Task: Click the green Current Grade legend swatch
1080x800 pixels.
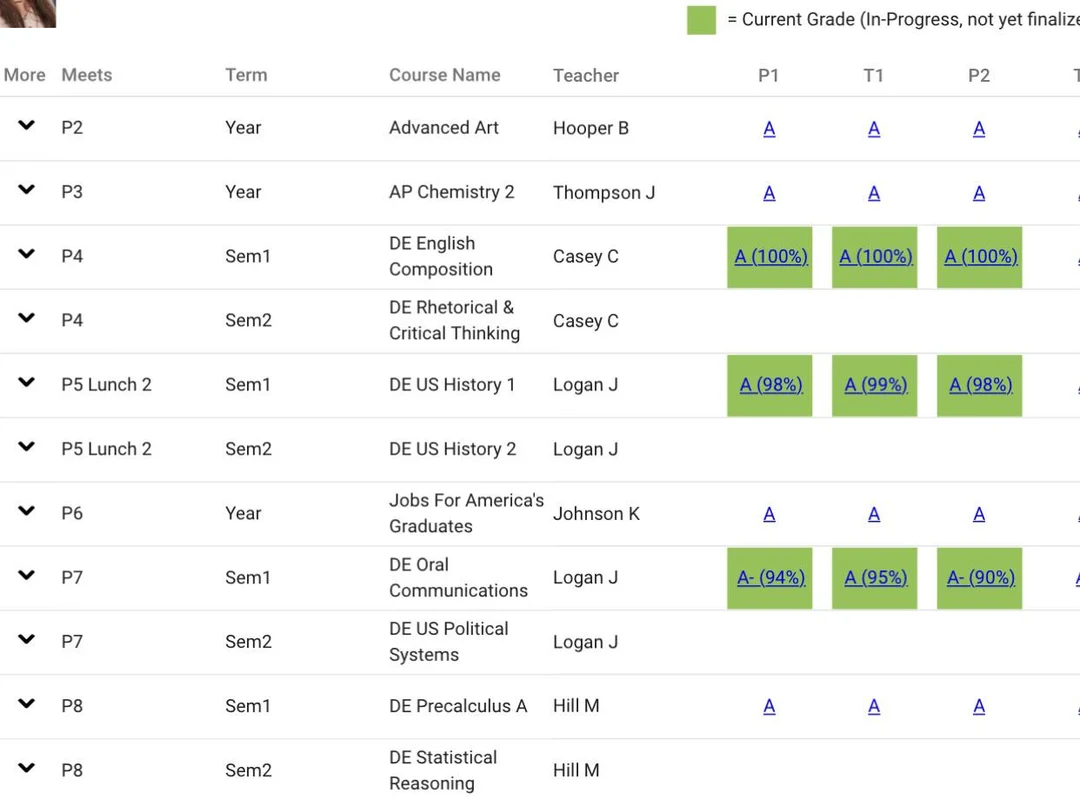Action: tap(700, 19)
